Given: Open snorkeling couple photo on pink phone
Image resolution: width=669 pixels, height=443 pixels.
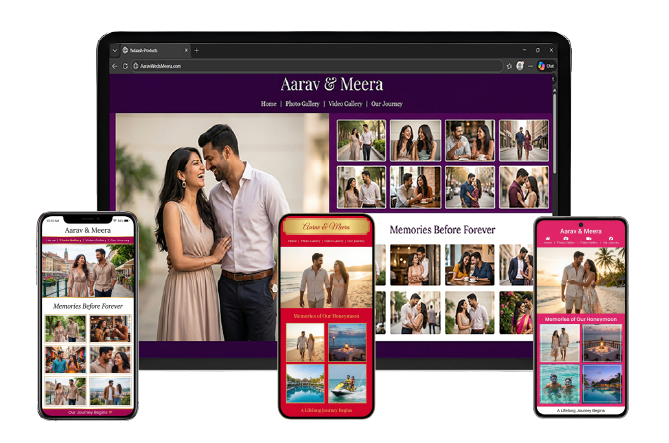Looking at the screenshot, I should click(x=559, y=384).
